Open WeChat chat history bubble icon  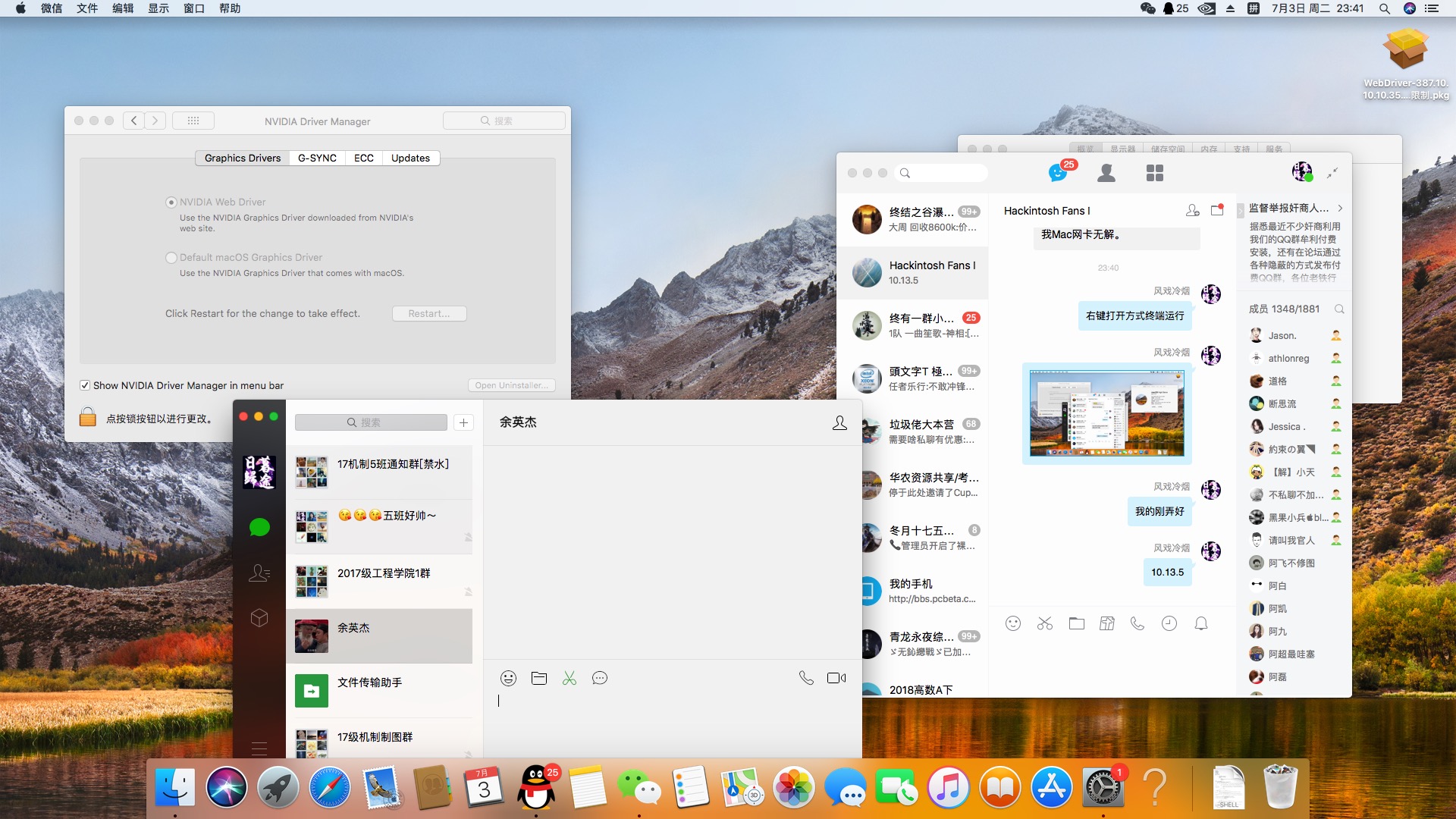pyautogui.click(x=600, y=678)
